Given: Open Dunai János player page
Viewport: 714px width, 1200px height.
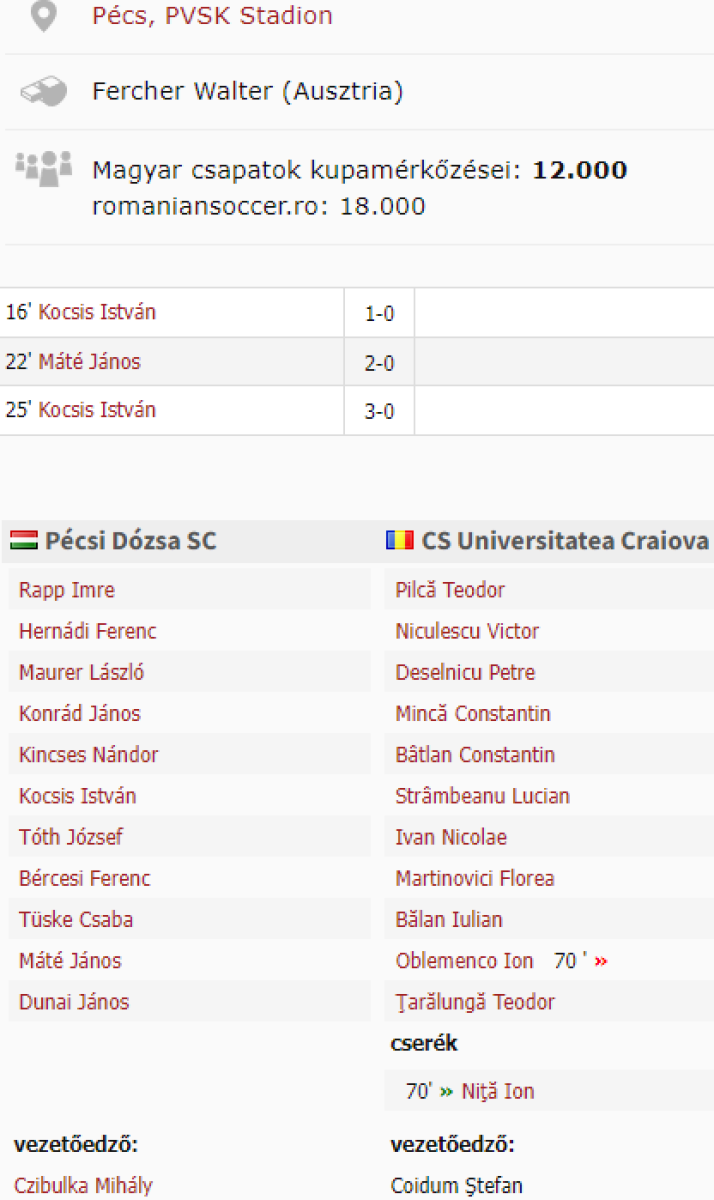Looking at the screenshot, I should (x=74, y=1002).
